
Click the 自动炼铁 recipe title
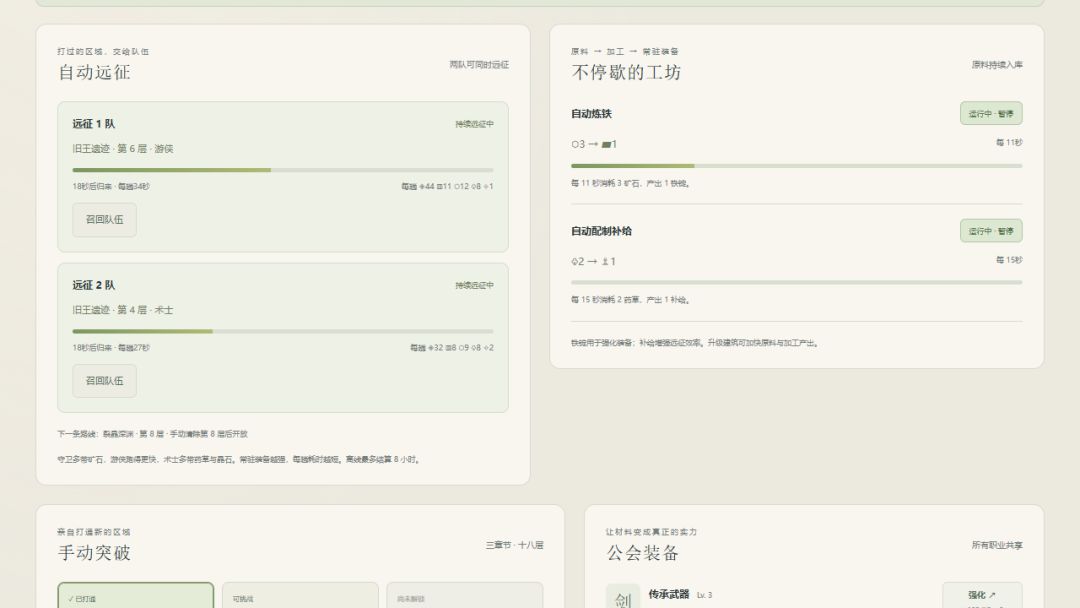(591, 114)
